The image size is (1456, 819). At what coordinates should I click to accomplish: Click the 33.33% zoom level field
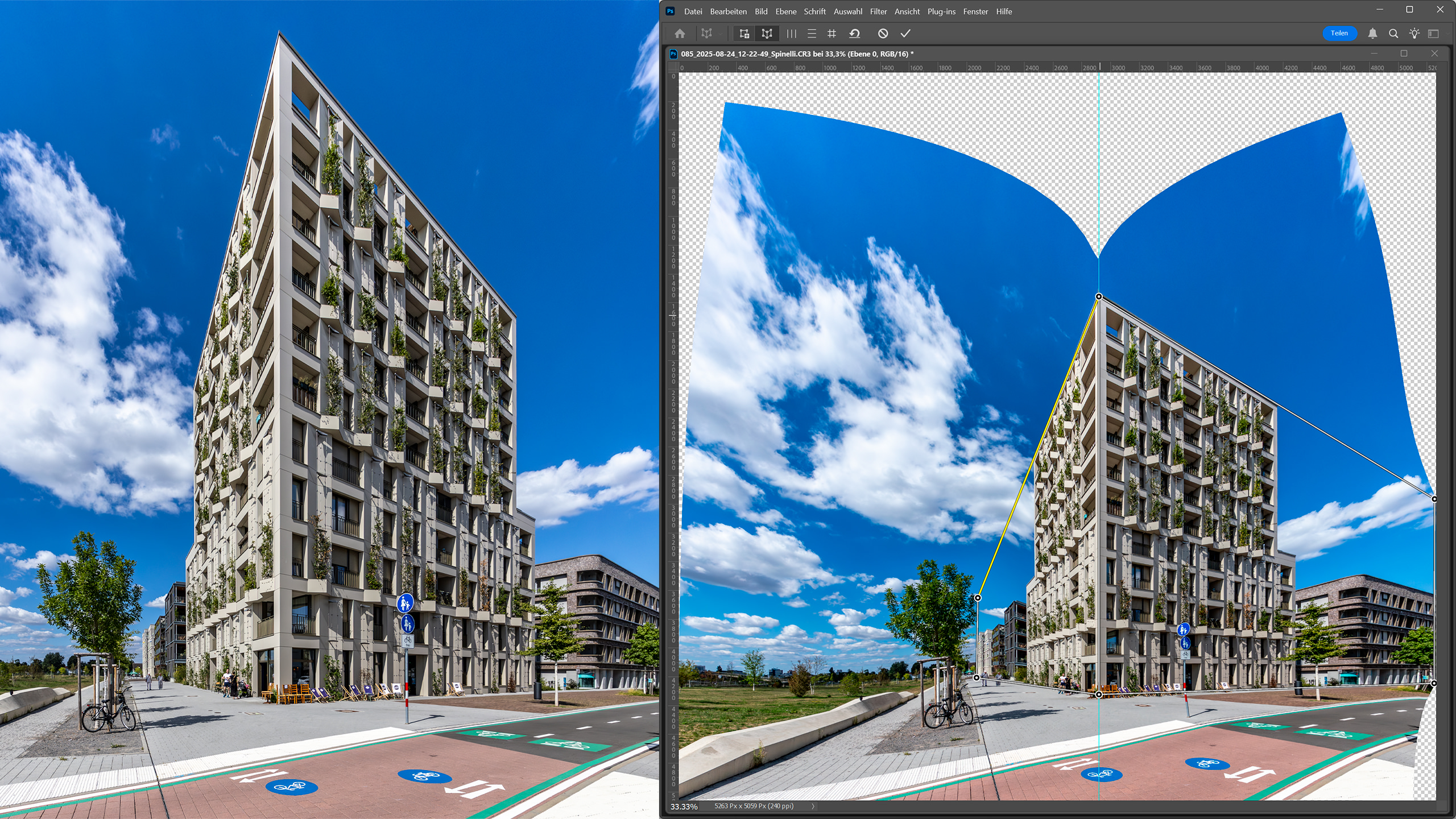coord(684,806)
